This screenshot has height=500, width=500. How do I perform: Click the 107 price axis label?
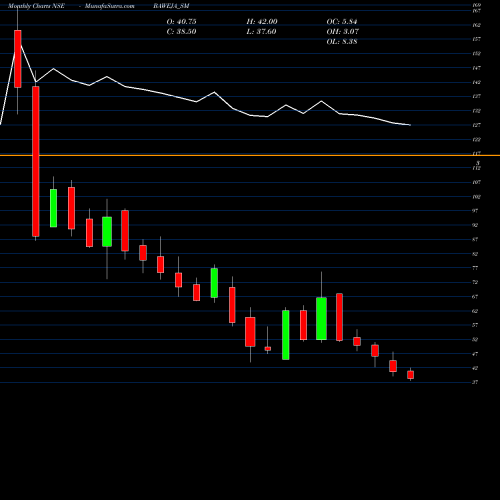point(476,182)
